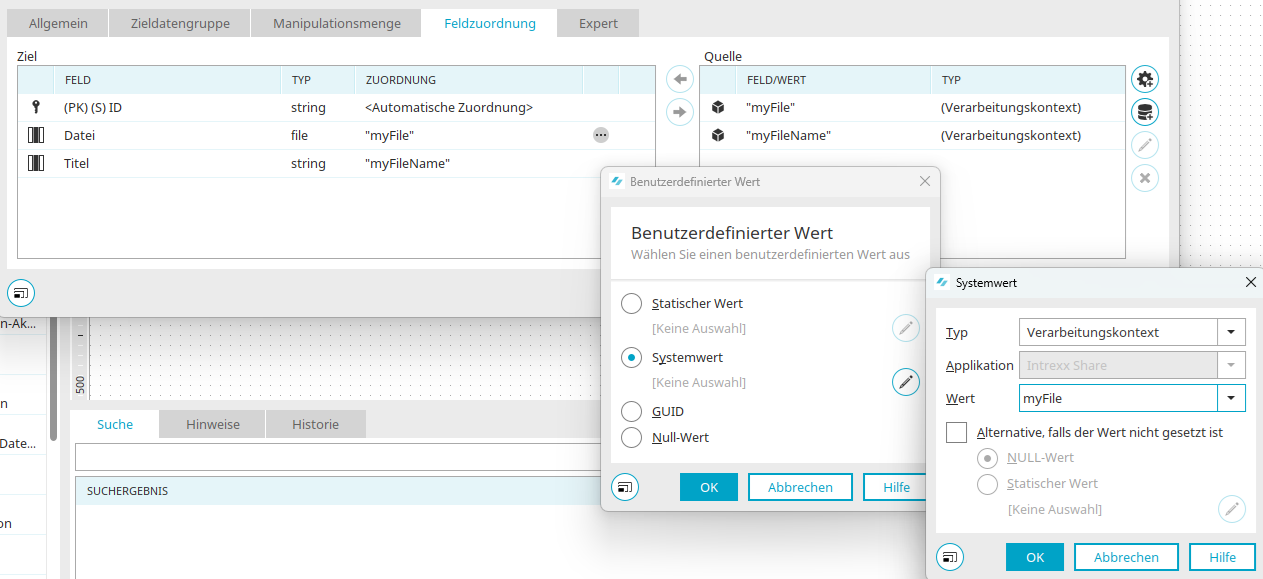
Task: Click the add database value icon
Action: [1145, 112]
